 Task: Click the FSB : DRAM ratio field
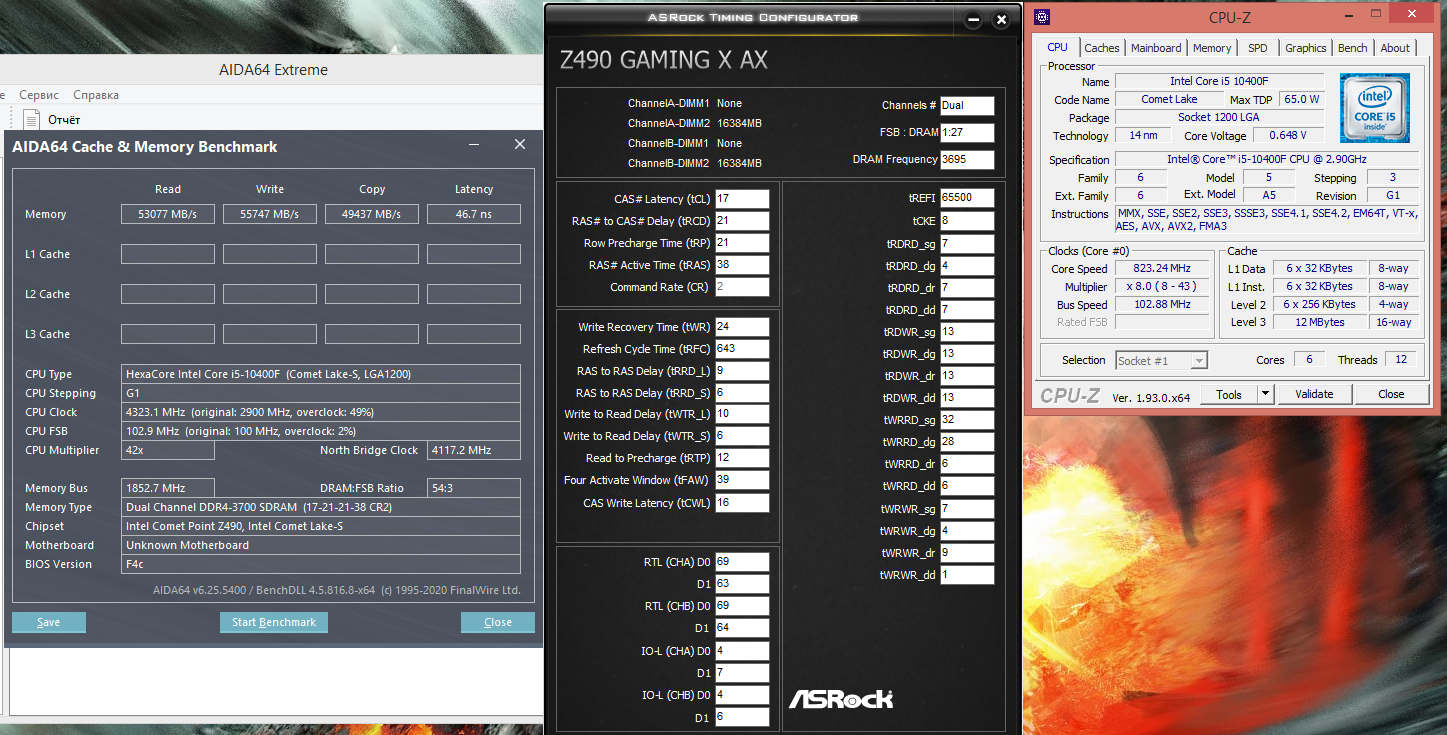967,132
